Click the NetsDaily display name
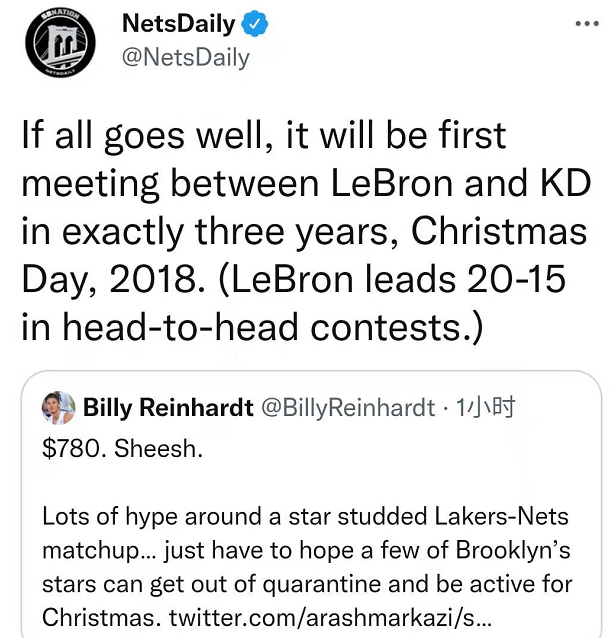Image resolution: width=611 pixels, height=638 pixels. (x=179, y=24)
